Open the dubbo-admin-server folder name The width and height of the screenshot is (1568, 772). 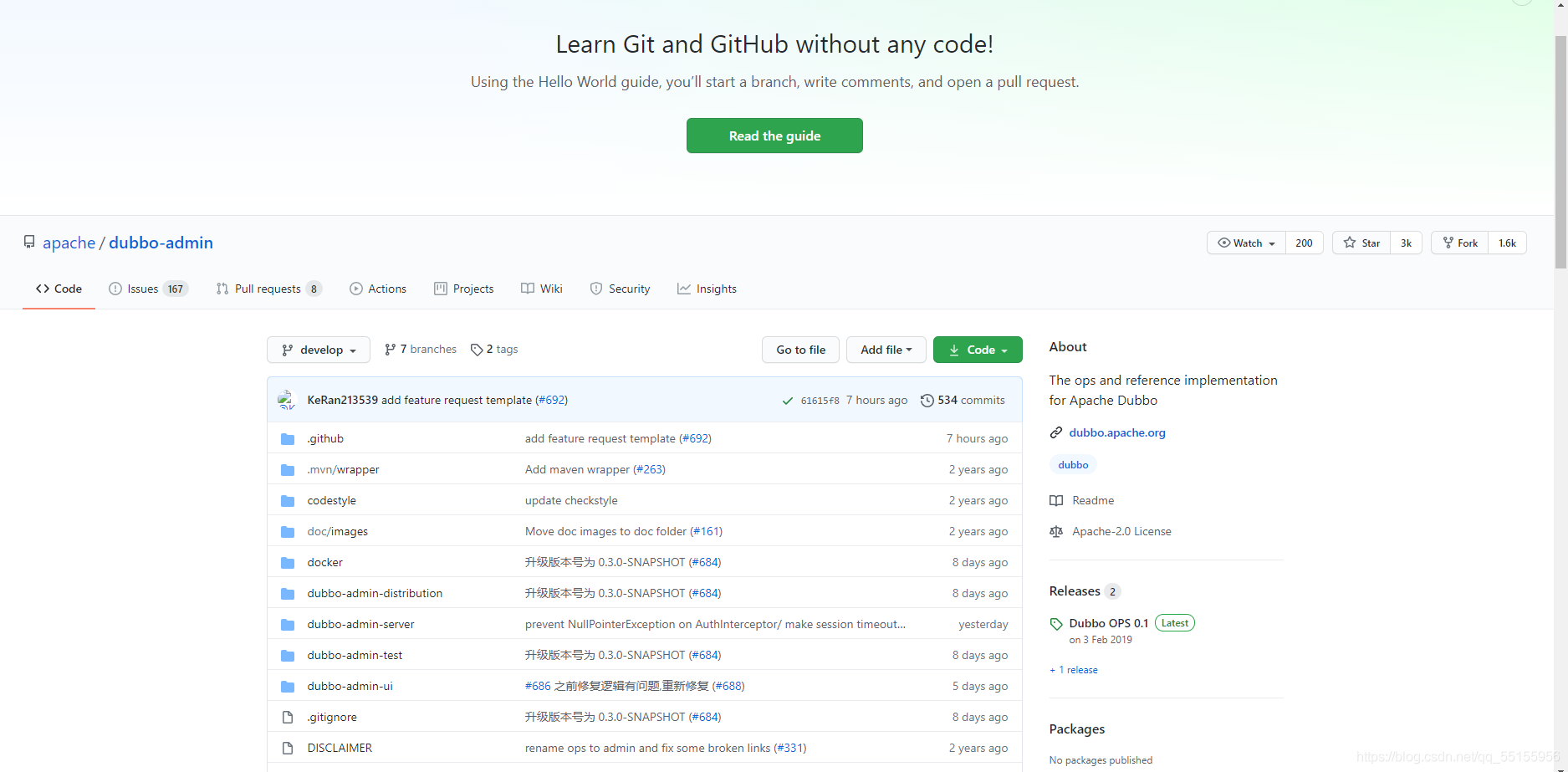[360, 624]
